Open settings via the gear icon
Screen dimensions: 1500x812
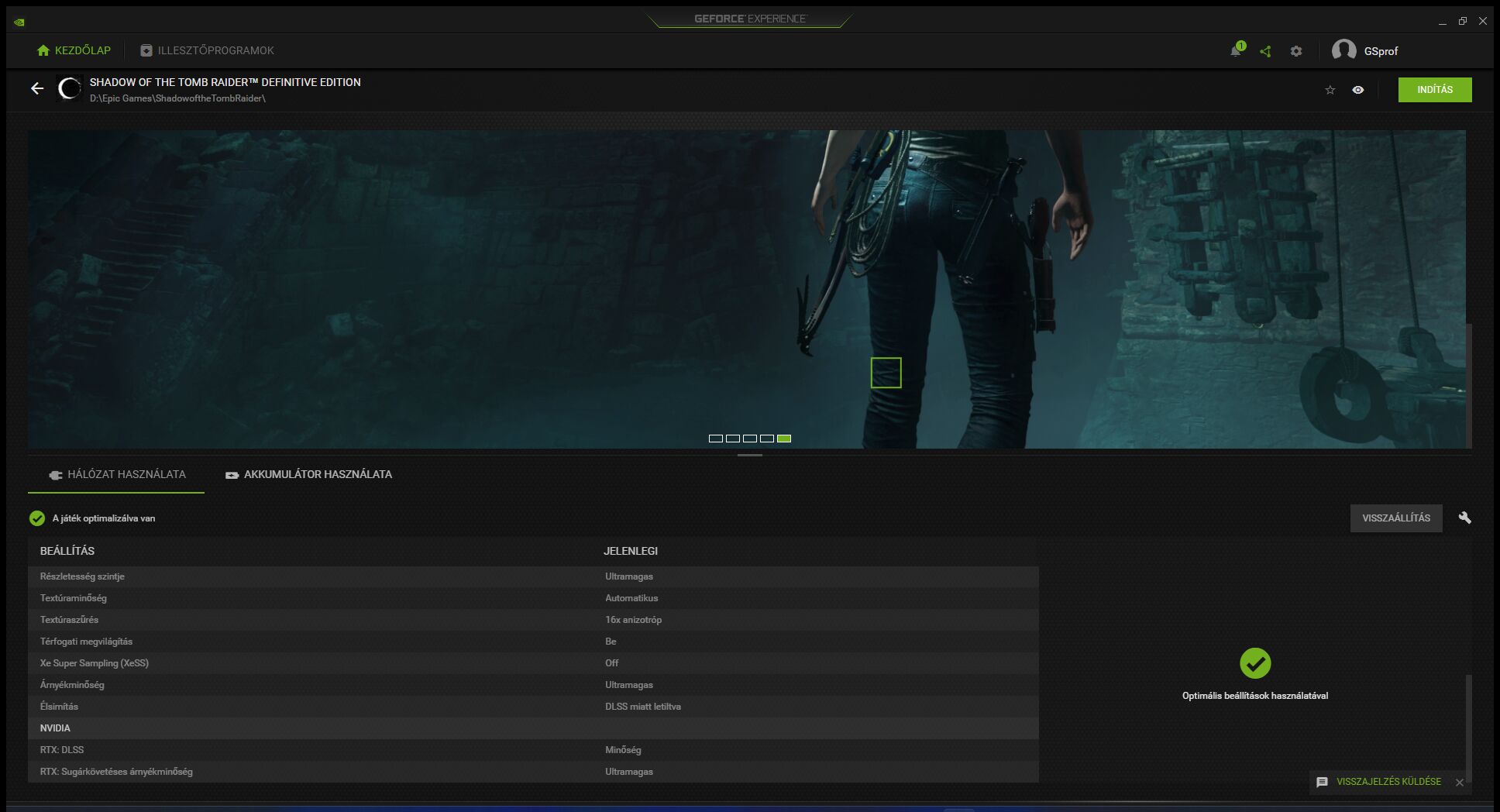(x=1296, y=51)
